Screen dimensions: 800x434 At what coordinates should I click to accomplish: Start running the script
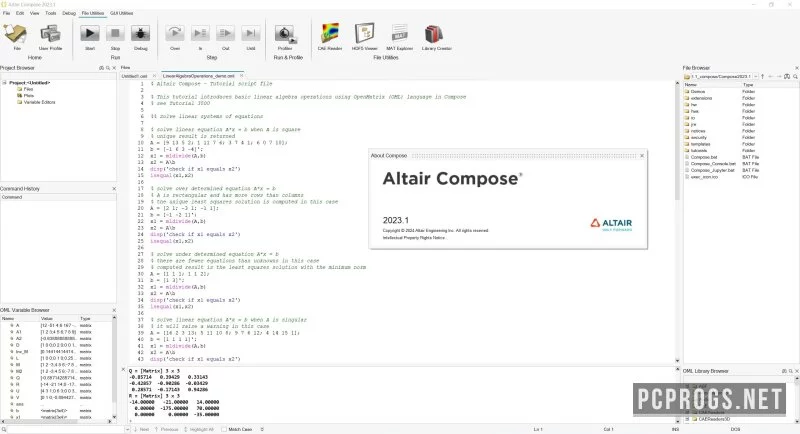pyautogui.click(x=90, y=35)
